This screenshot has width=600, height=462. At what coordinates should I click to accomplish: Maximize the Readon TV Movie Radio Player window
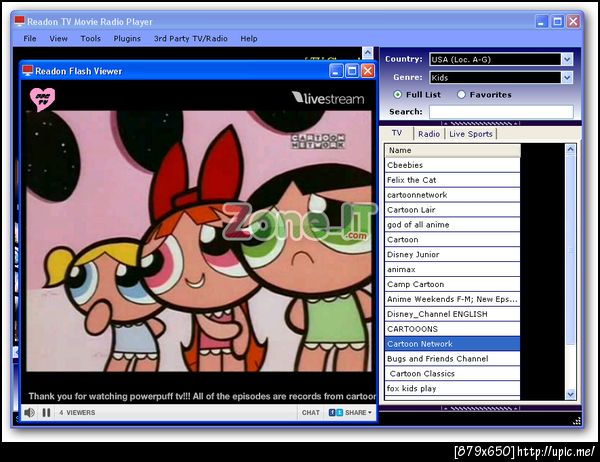click(558, 21)
